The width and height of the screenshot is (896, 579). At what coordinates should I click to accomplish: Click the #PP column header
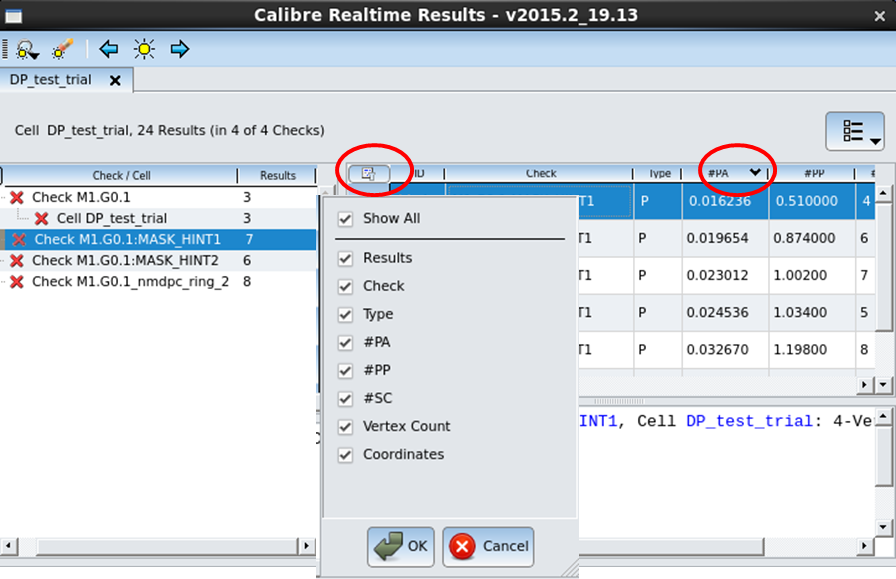[x=813, y=173]
